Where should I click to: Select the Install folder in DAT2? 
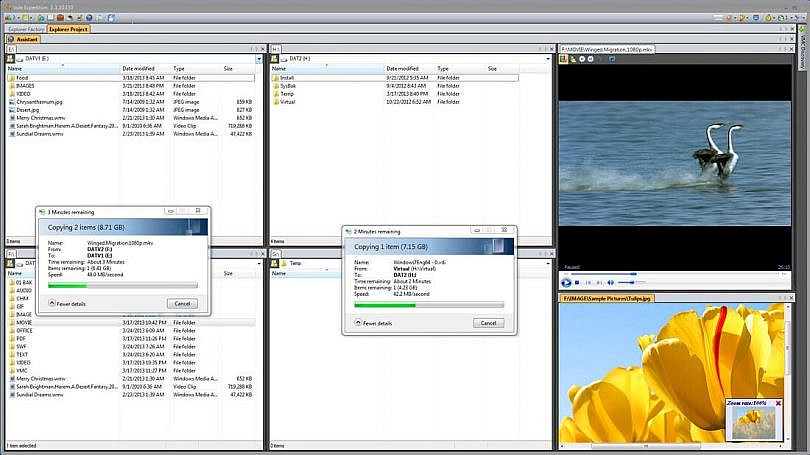[x=395, y=78]
